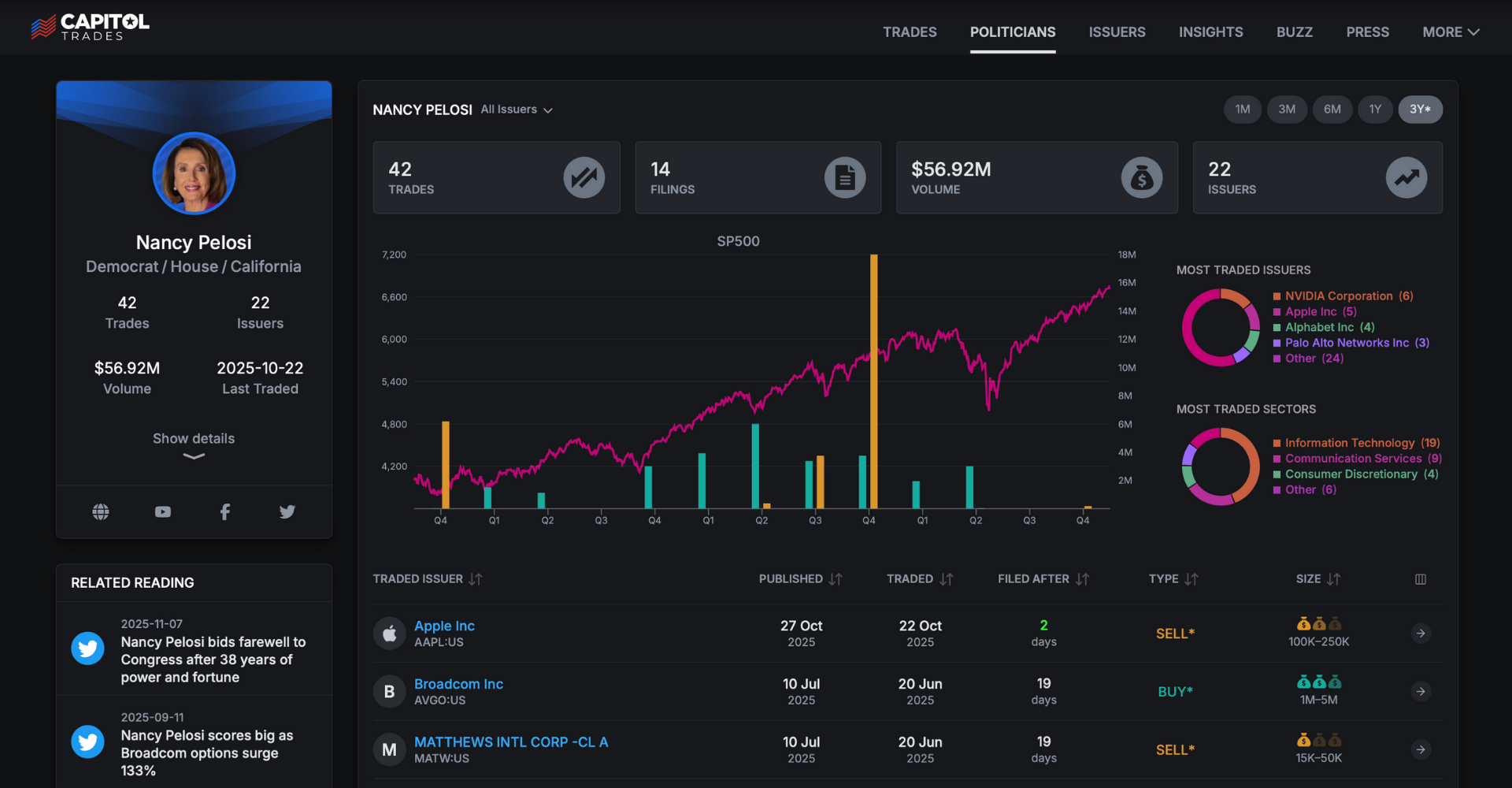Read article about Pelosi bidding farewell to Congress
The height and width of the screenshot is (788, 1512).
(x=213, y=660)
